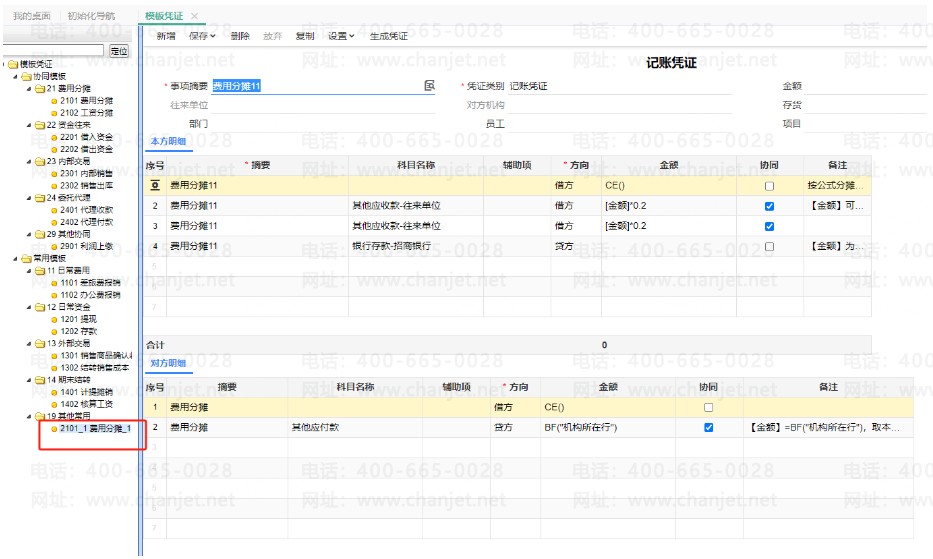Click folder icon of 13 外部交易
Image resolution: width=933 pixels, height=559 pixels.
coord(40,343)
